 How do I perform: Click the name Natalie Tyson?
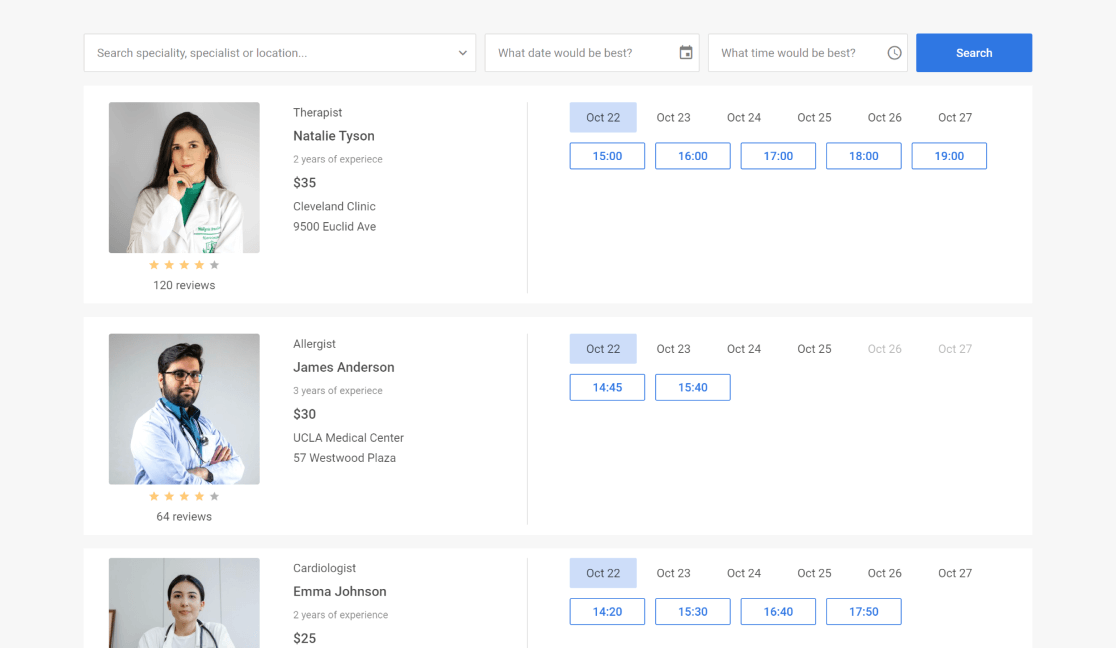pyautogui.click(x=334, y=136)
